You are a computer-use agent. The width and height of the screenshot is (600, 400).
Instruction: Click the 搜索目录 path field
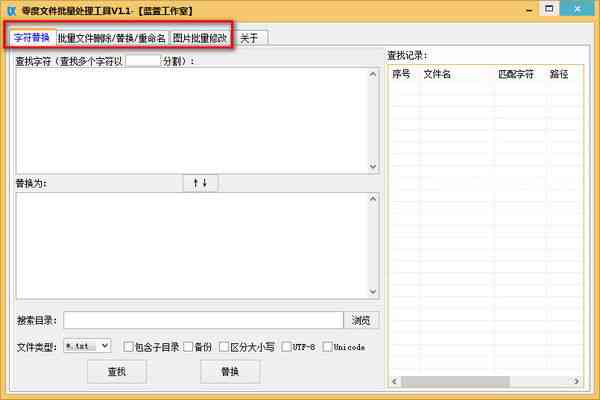click(x=203, y=320)
